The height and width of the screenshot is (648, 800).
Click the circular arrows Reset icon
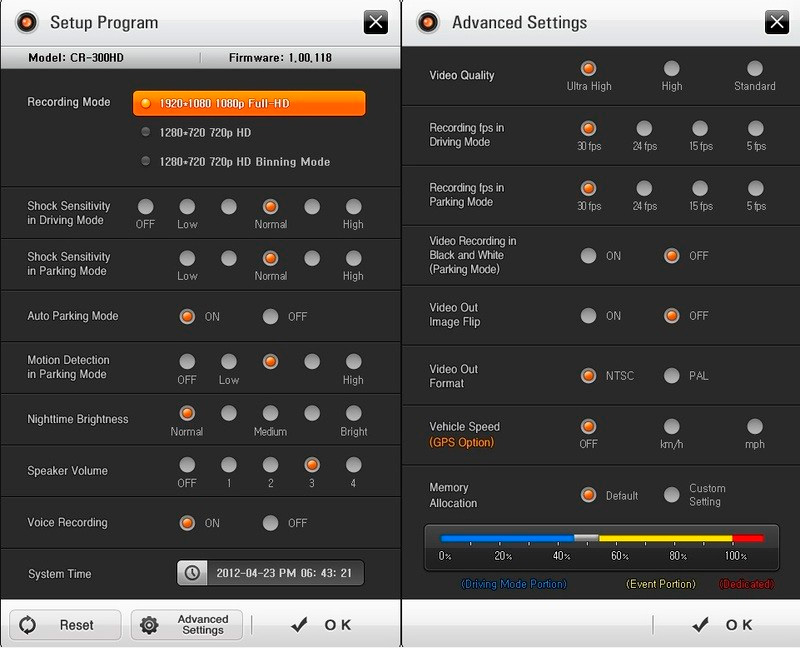(x=28, y=625)
